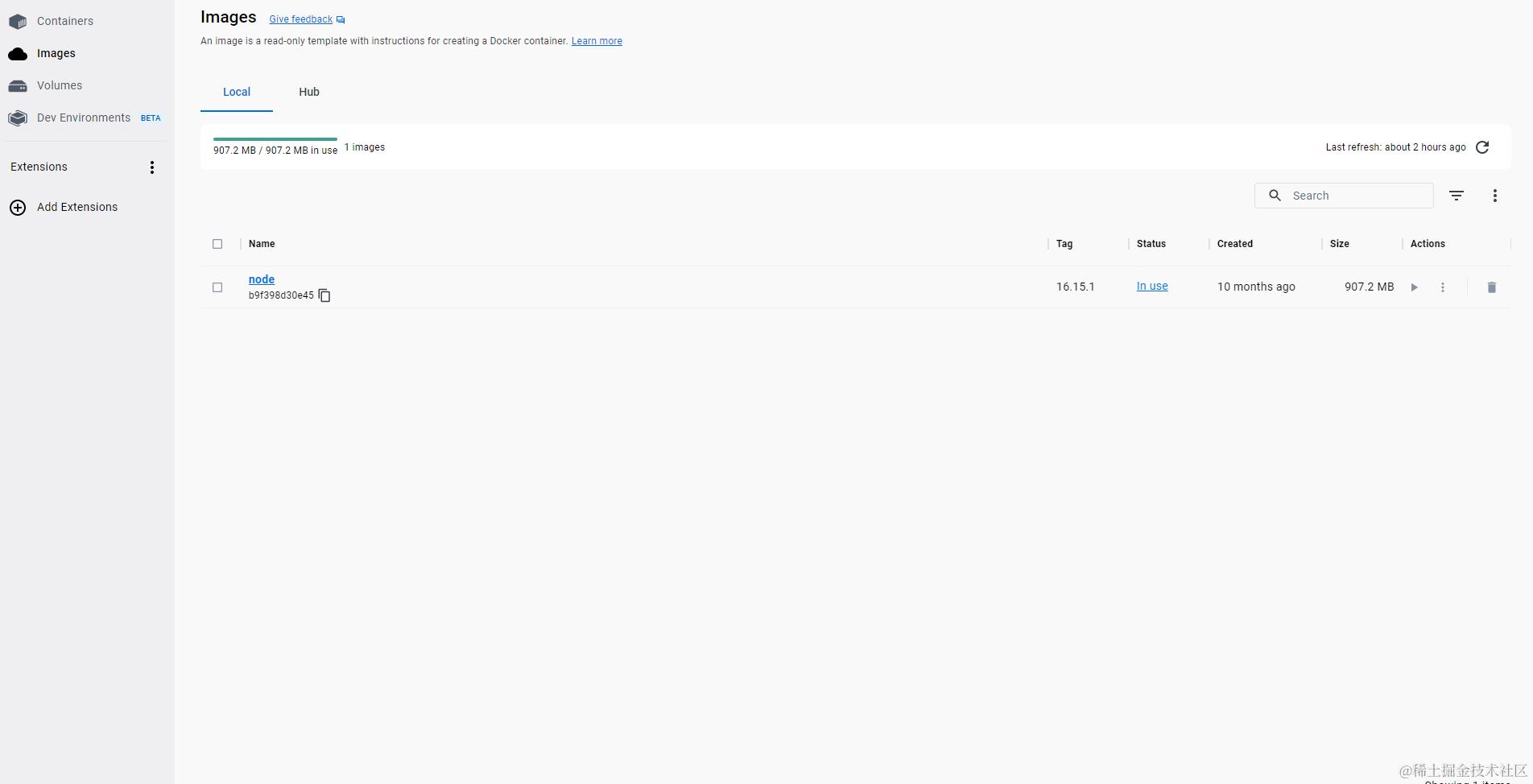Image resolution: width=1533 pixels, height=784 pixels.
Task: Sort by Status column header
Action: click(x=1151, y=244)
